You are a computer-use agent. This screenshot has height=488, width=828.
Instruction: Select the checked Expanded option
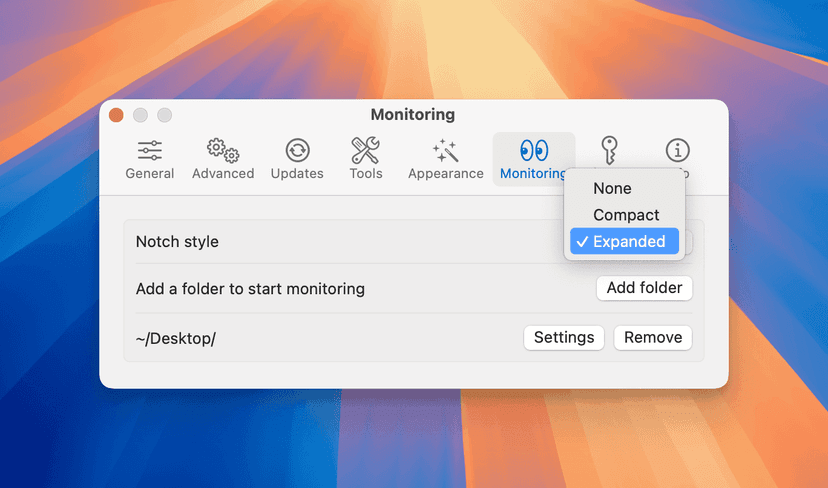(x=624, y=241)
